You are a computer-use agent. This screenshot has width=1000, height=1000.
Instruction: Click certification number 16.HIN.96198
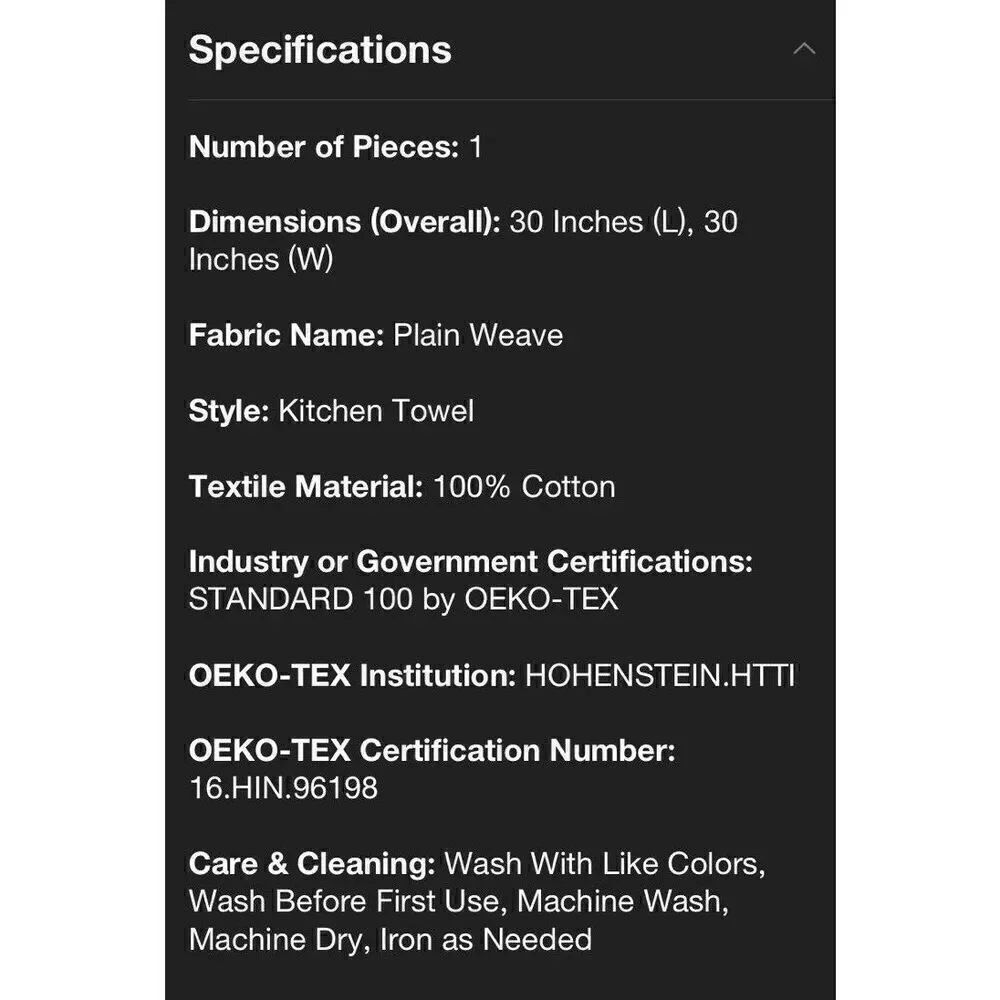(284, 788)
